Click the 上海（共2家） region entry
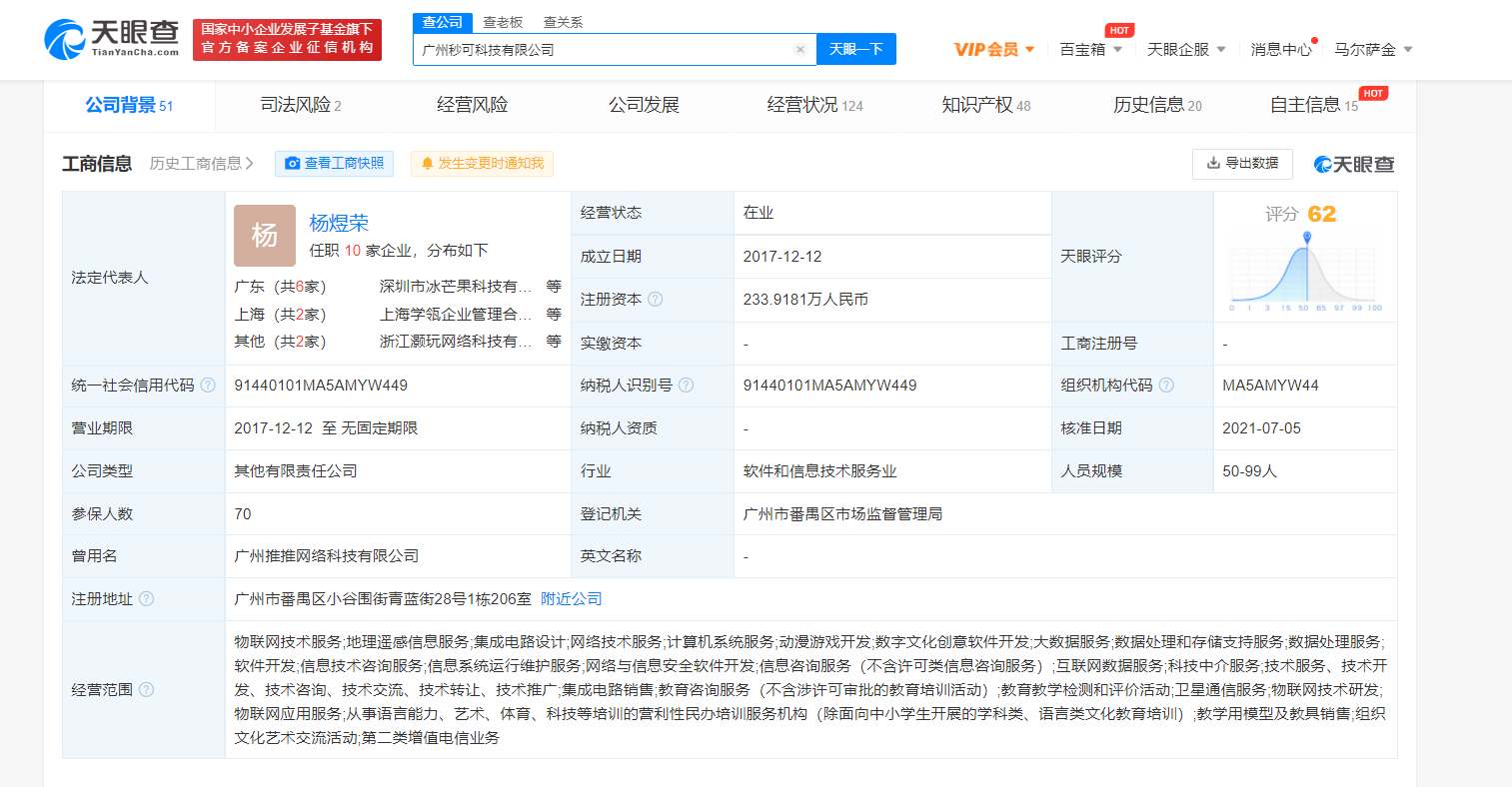 click(x=281, y=314)
